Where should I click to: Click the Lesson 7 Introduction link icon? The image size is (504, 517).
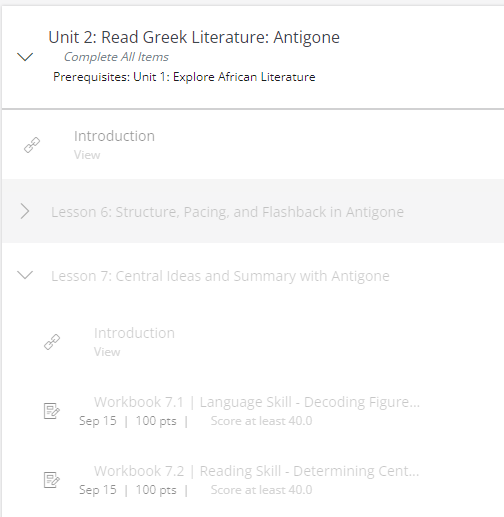point(52,342)
